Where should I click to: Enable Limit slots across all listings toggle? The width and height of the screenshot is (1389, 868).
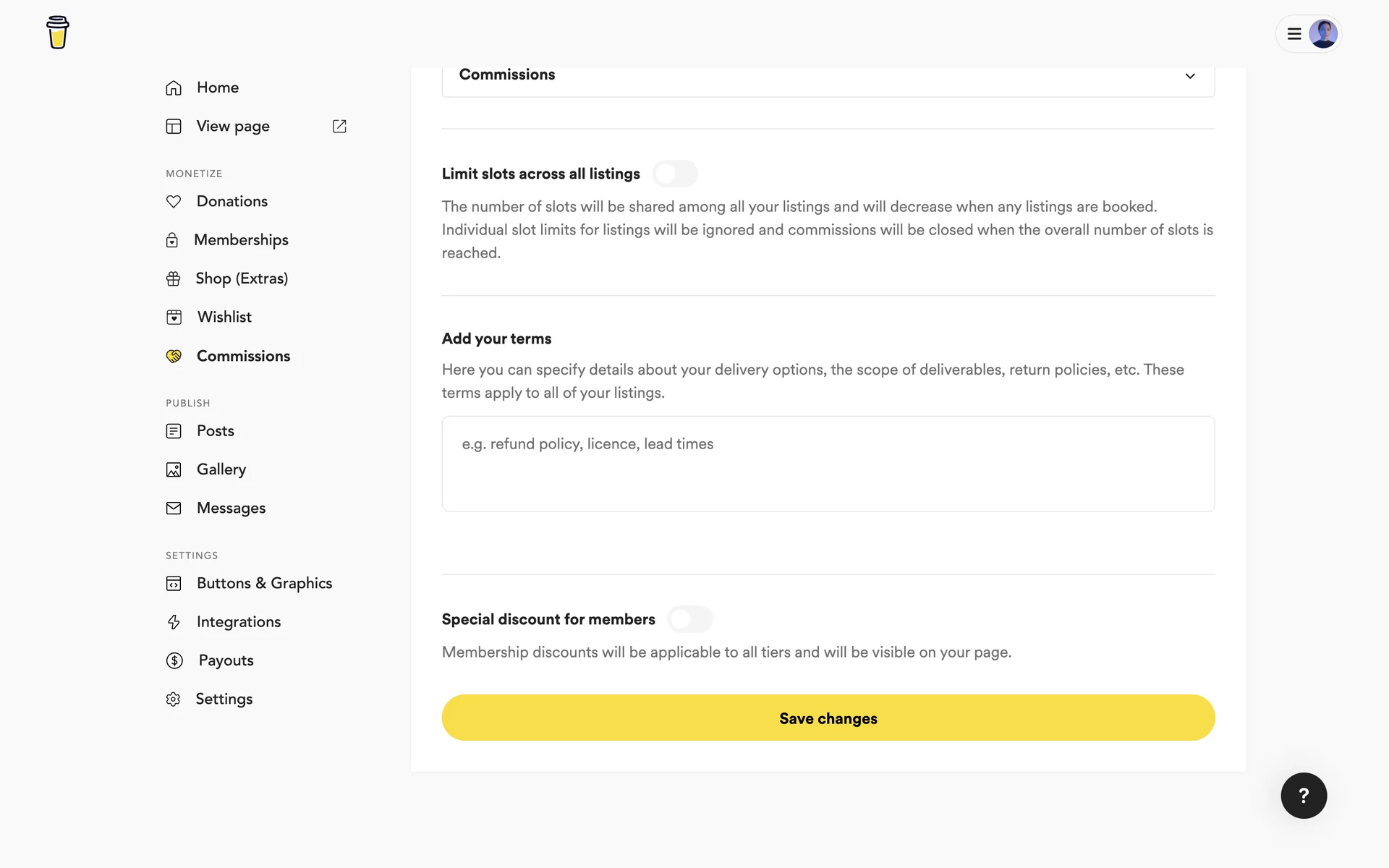coord(674,174)
